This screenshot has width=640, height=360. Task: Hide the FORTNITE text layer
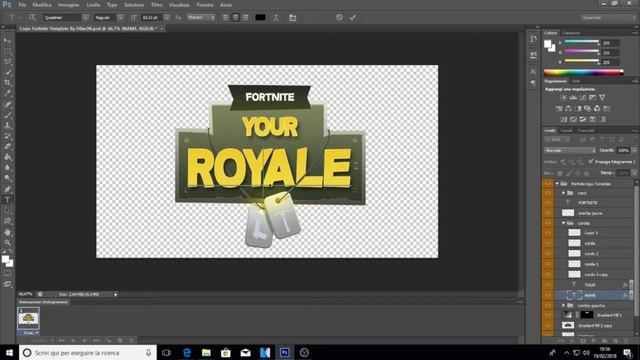click(x=547, y=202)
